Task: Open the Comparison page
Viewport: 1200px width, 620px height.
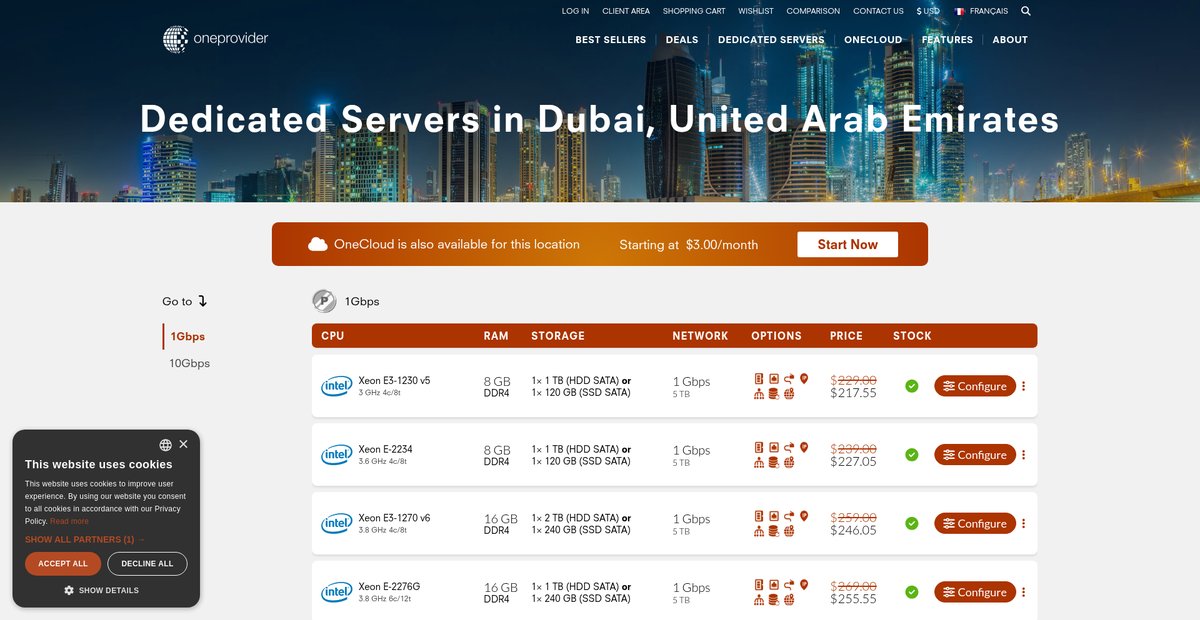Action: [813, 11]
